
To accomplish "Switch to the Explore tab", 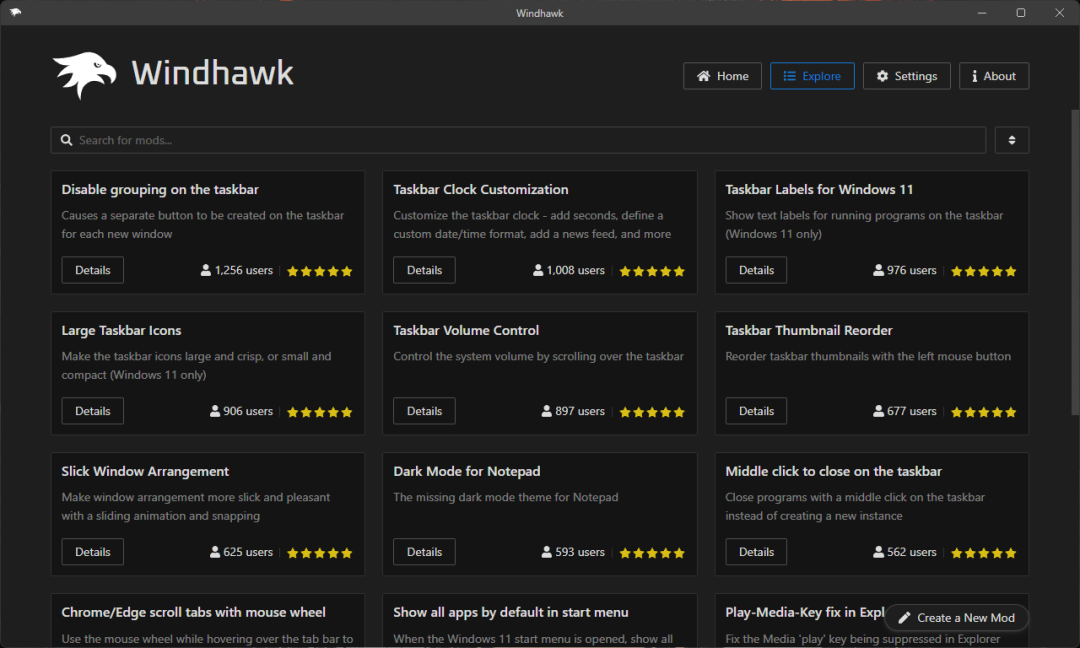I will tap(812, 76).
